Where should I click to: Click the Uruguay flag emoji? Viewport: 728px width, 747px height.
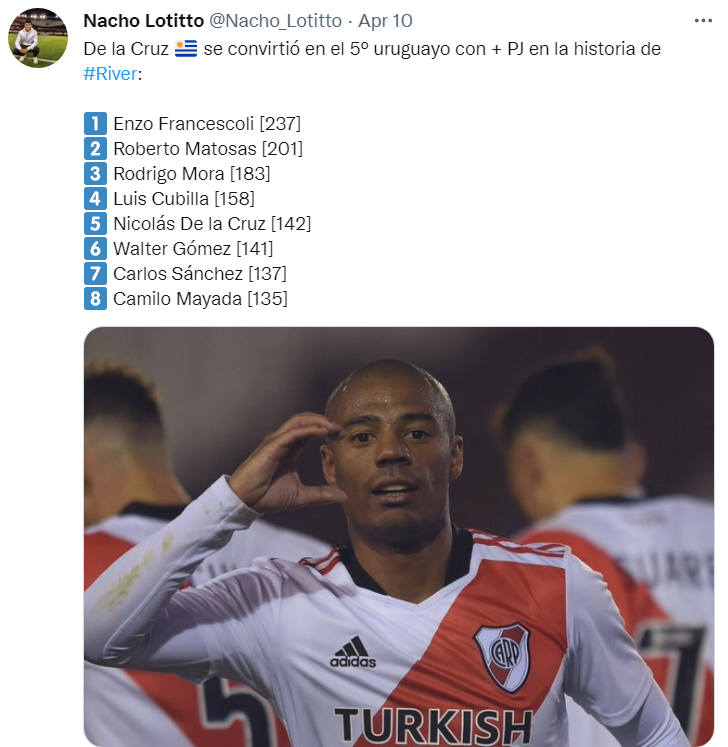(186, 49)
